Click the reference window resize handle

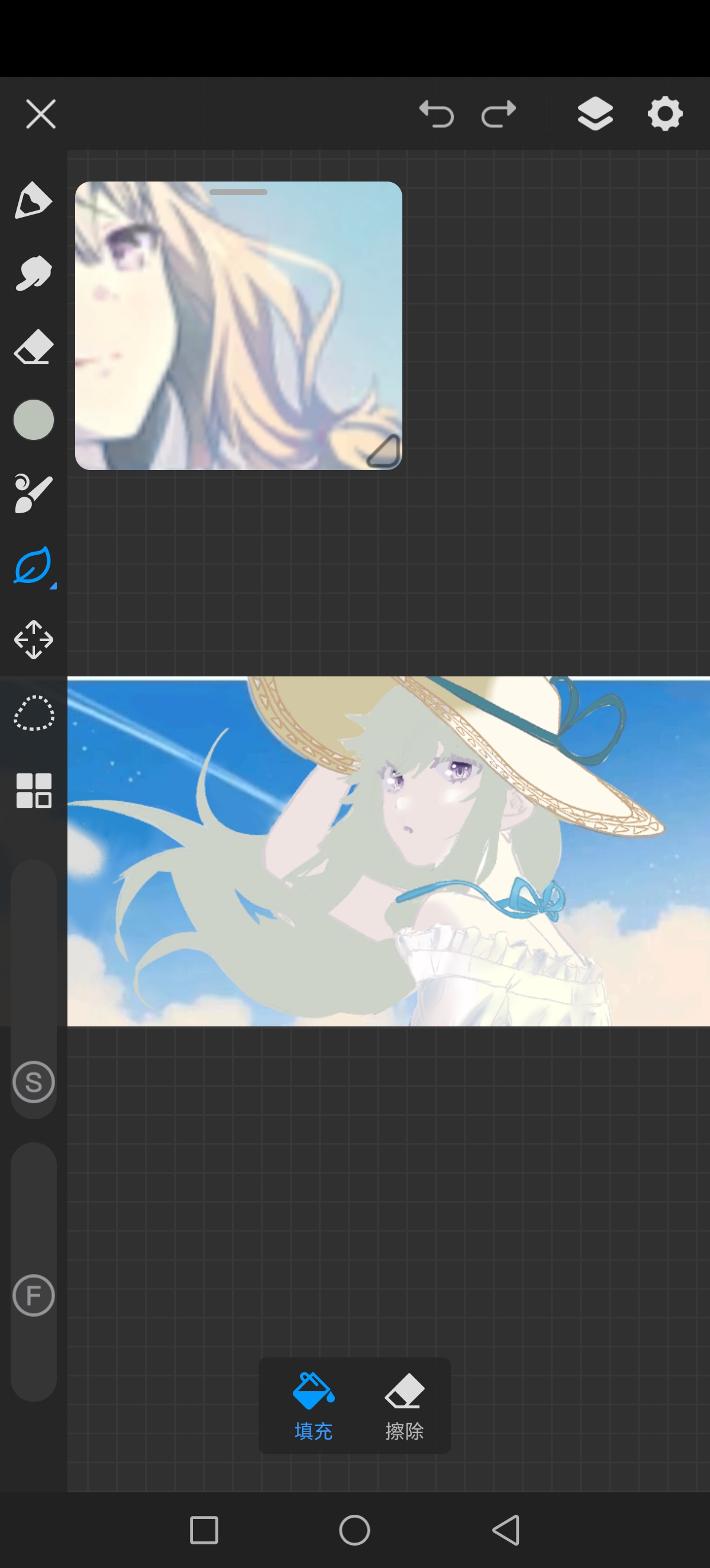pos(383,451)
